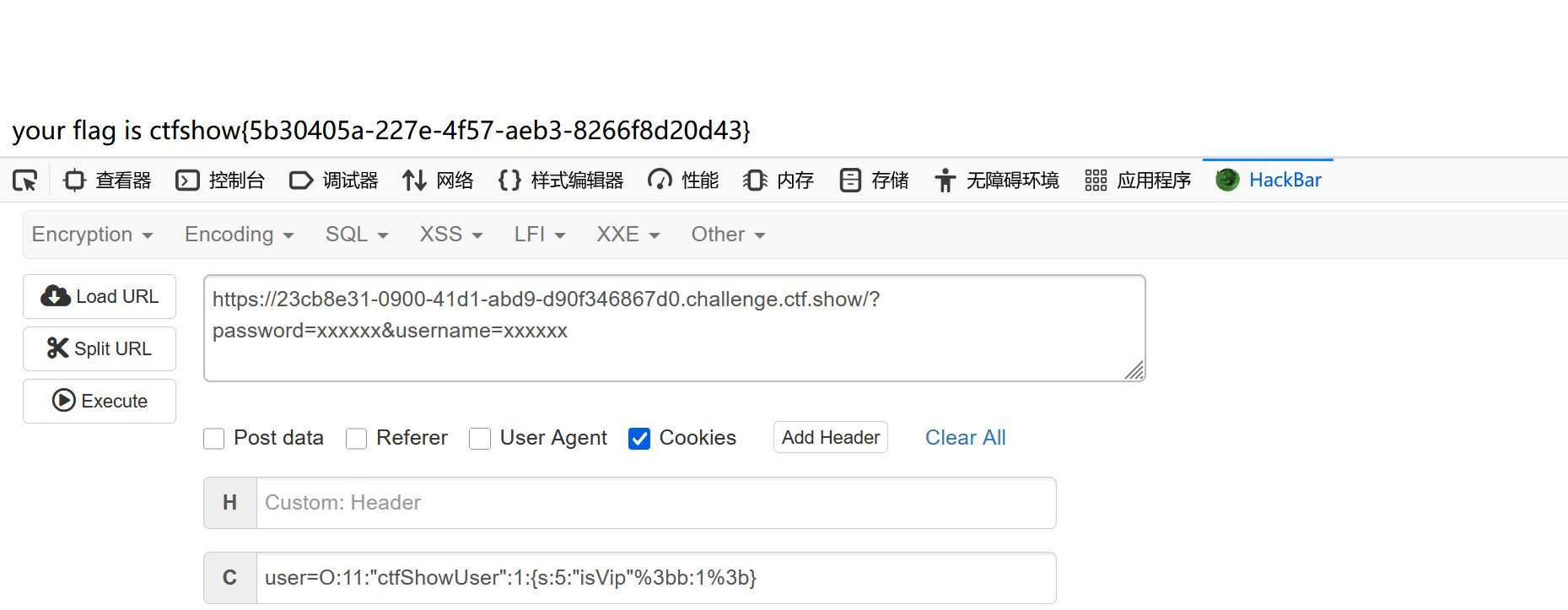Click the Execute button
The image size is (1568, 610).
coord(99,401)
